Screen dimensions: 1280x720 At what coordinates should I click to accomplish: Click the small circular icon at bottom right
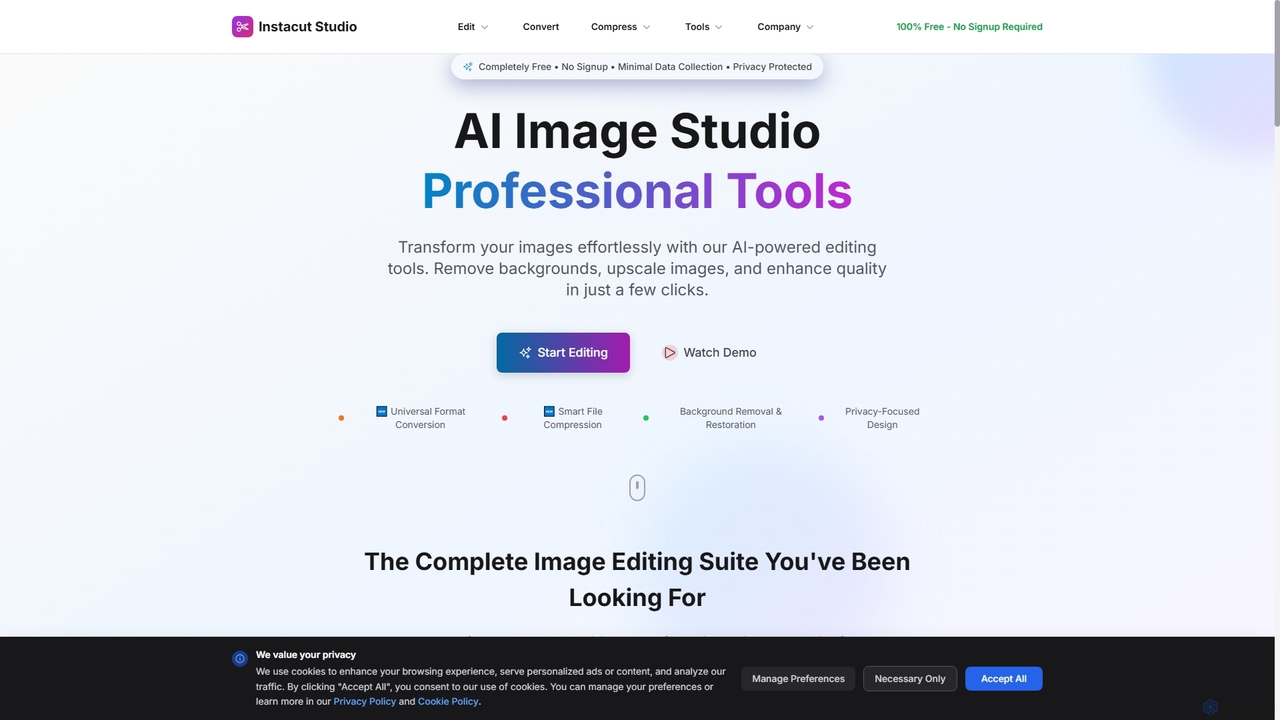pyautogui.click(x=1210, y=707)
